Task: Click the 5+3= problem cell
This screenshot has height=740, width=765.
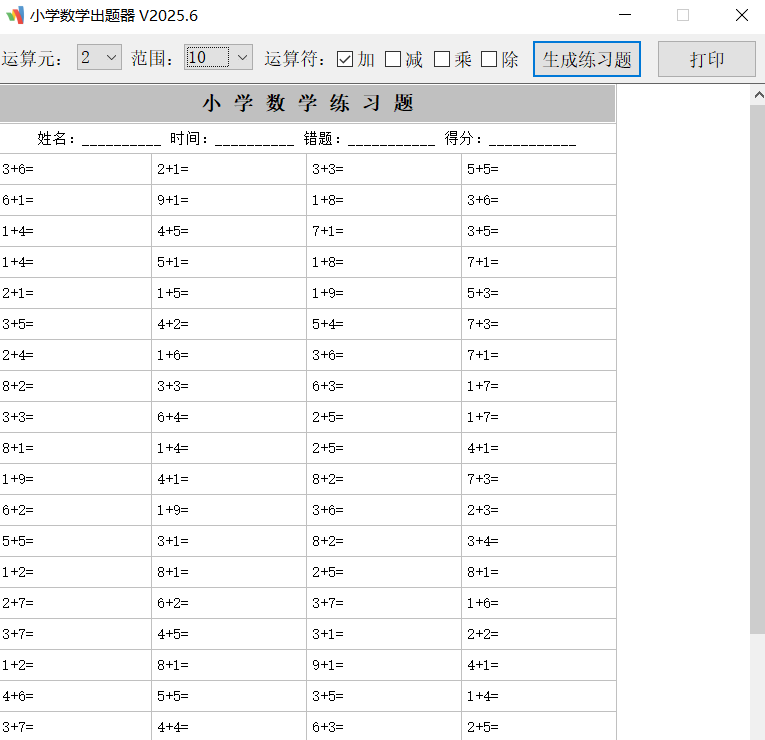Action: point(539,293)
